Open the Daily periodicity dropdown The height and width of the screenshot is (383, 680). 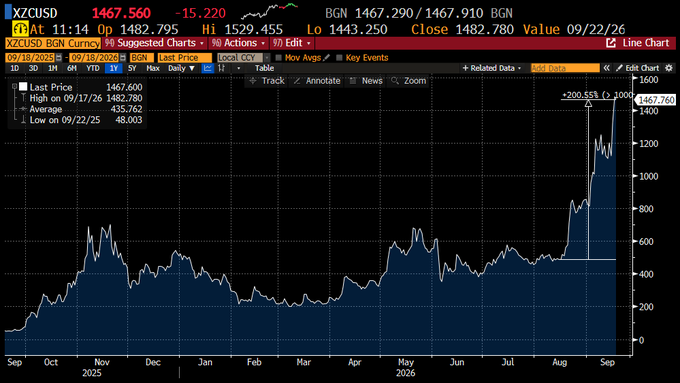[181, 68]
